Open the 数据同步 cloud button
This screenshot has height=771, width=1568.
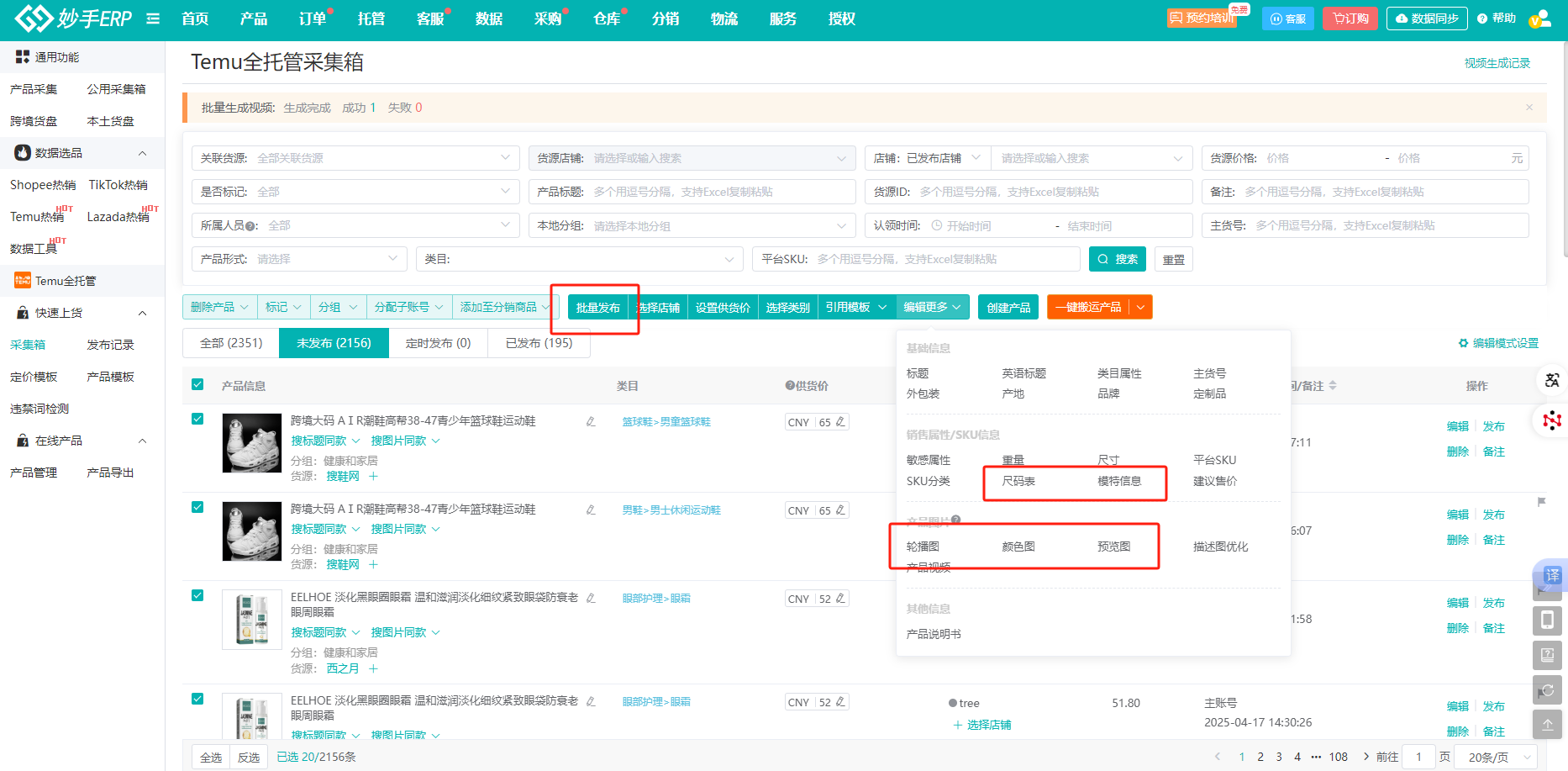point(1427,18)
